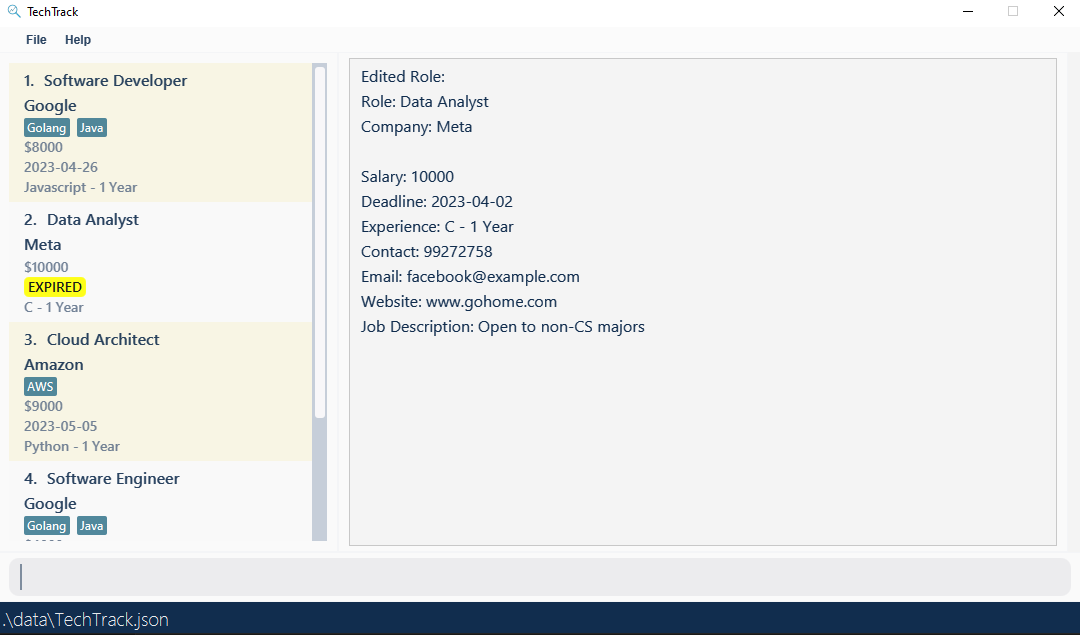Screen dimensions: 1080x635
Task: Open the Help menu
Action: coord(78,40)
